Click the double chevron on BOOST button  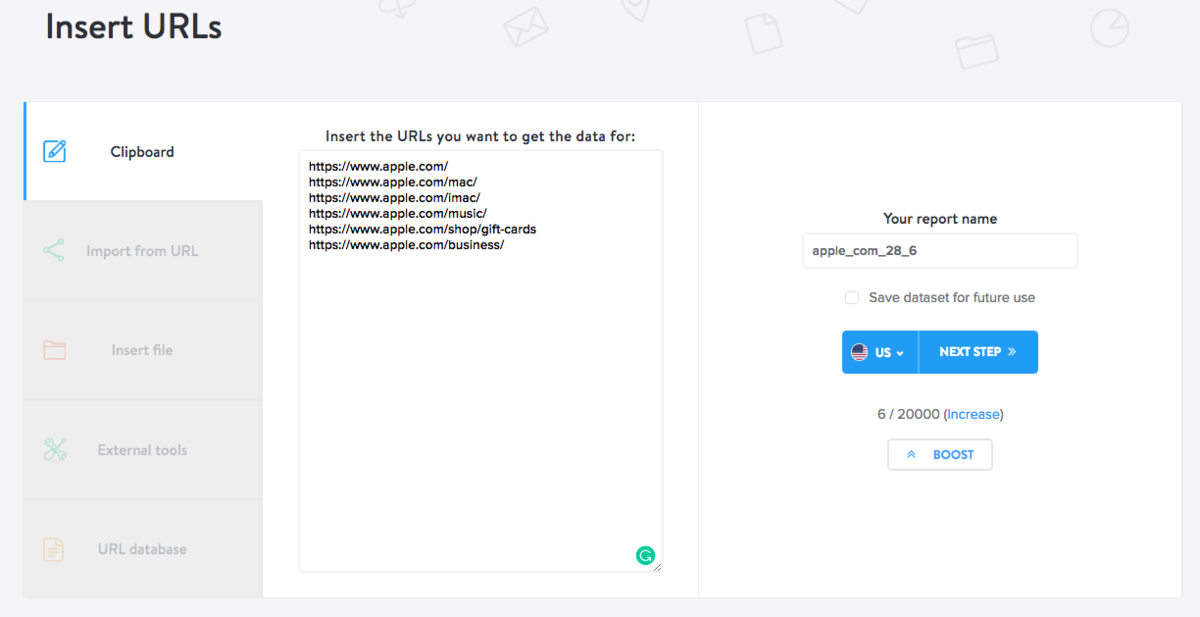click(911, 455)
